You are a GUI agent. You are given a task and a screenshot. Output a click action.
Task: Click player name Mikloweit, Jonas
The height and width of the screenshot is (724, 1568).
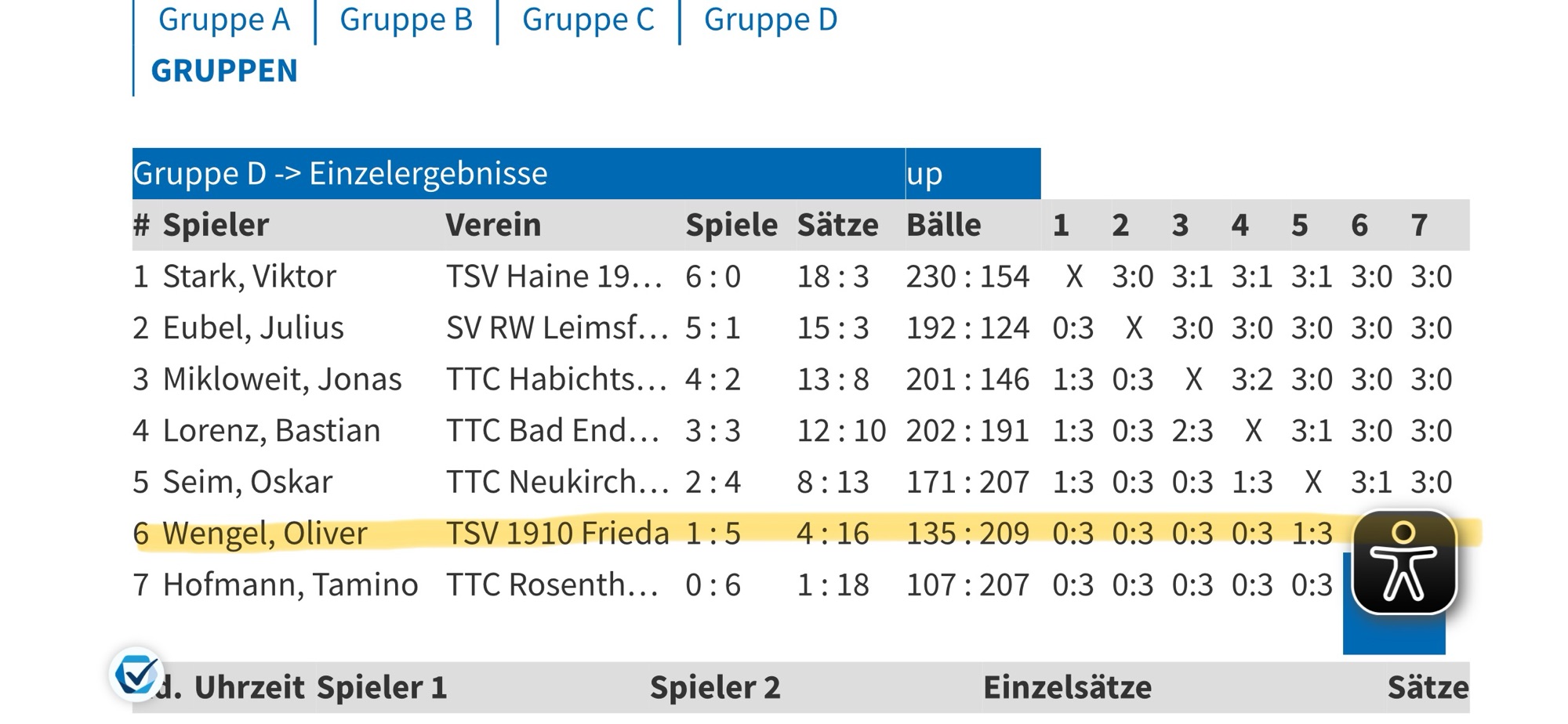coord(281,379)
